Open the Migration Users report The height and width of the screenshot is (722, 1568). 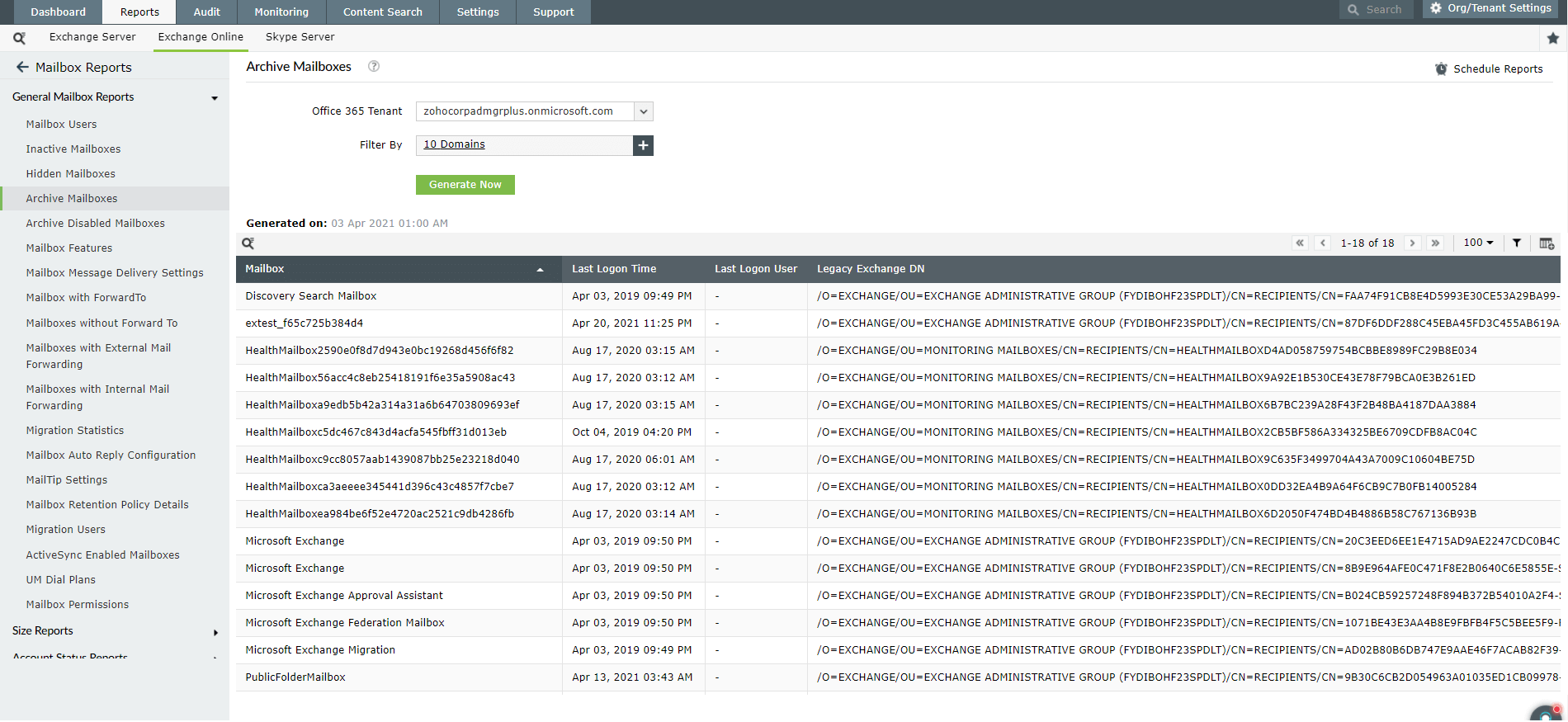point(66,530)
